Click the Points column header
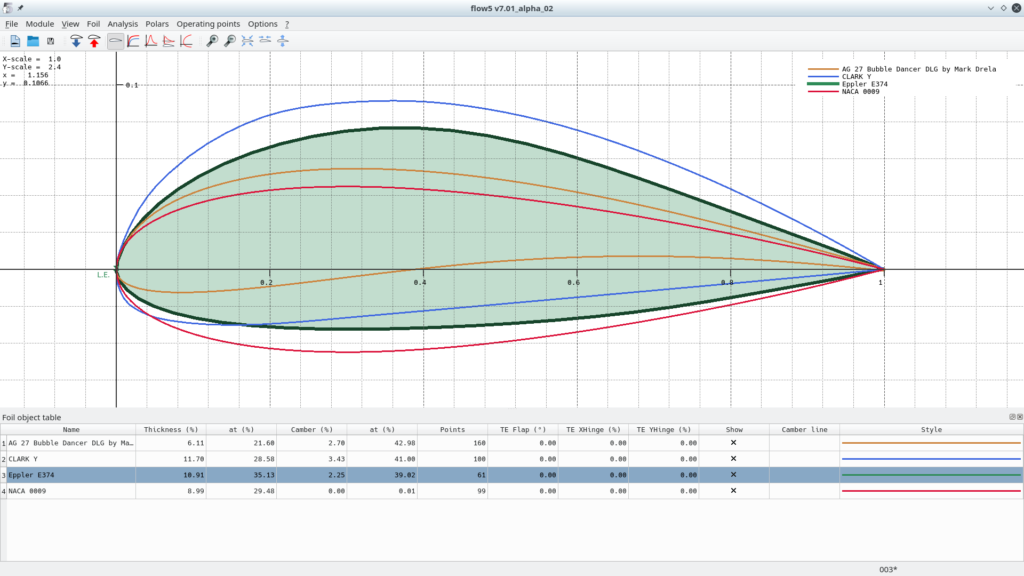 pos(453,429)
